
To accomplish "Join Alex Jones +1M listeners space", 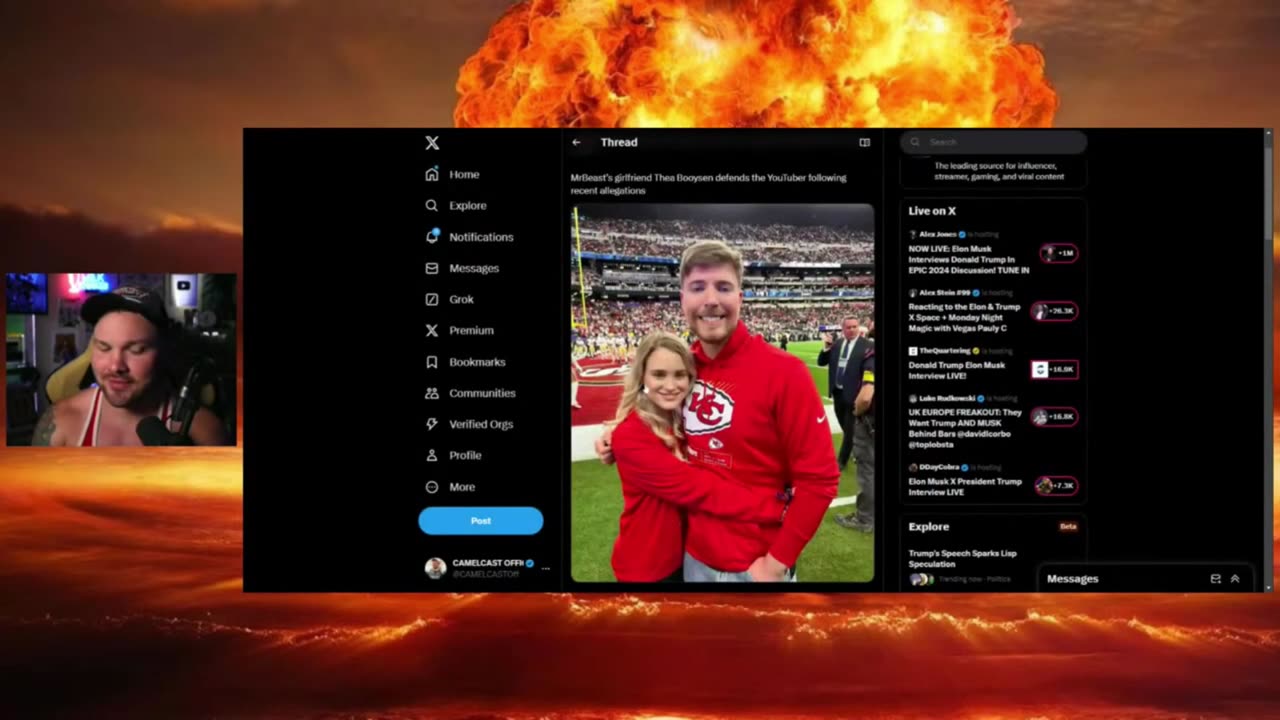I will [x=1058, y=253].
